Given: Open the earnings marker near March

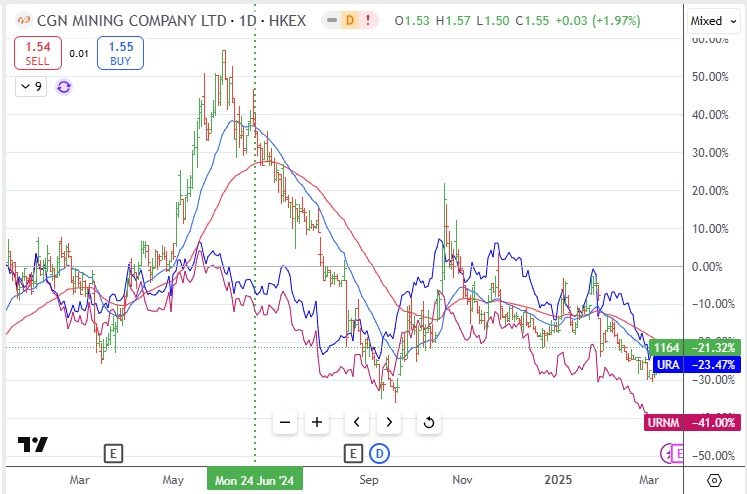Looking at the screenshot, I should [x=113, y=454].
